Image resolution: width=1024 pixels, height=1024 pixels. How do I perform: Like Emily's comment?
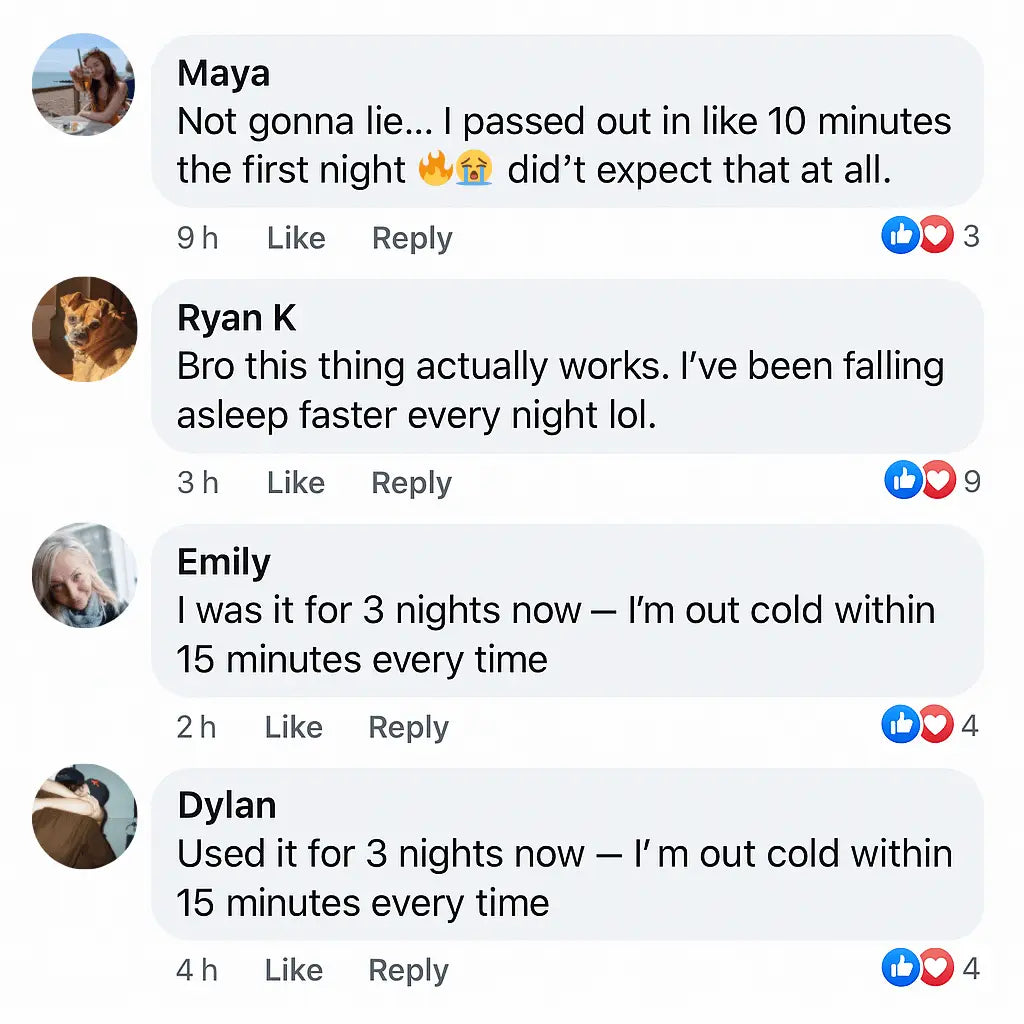pyautogui.click(x=294, y=727)
